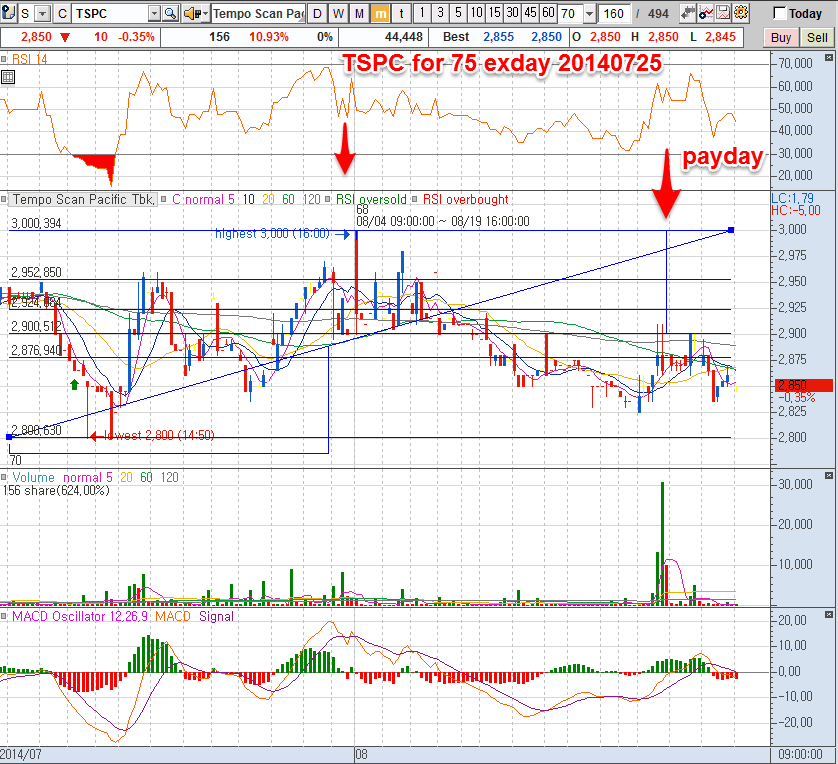This screenshot has width=838, height=764.
Task: Click the MACD label in oscillator legend
Action: (173, 616)
